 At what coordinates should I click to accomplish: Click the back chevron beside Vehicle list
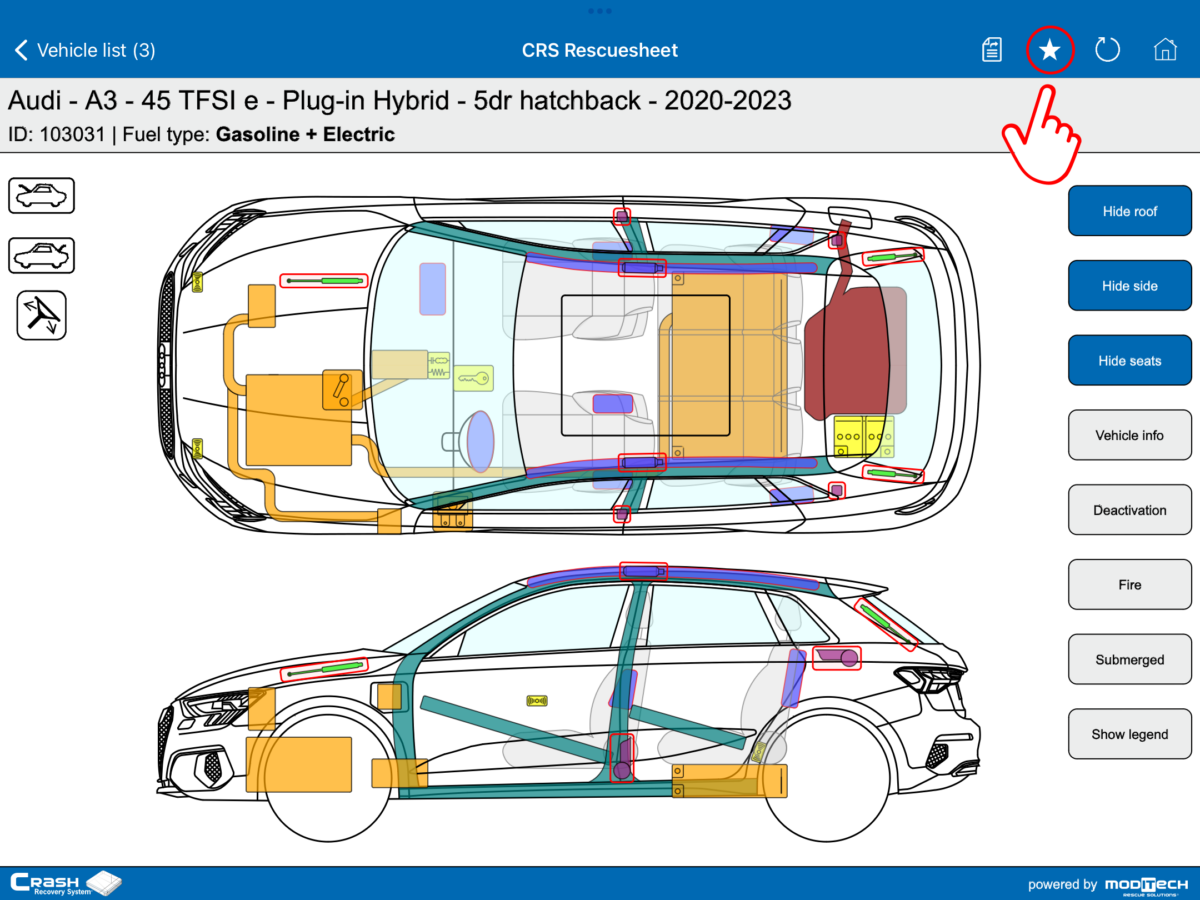[x=19, y=49]
